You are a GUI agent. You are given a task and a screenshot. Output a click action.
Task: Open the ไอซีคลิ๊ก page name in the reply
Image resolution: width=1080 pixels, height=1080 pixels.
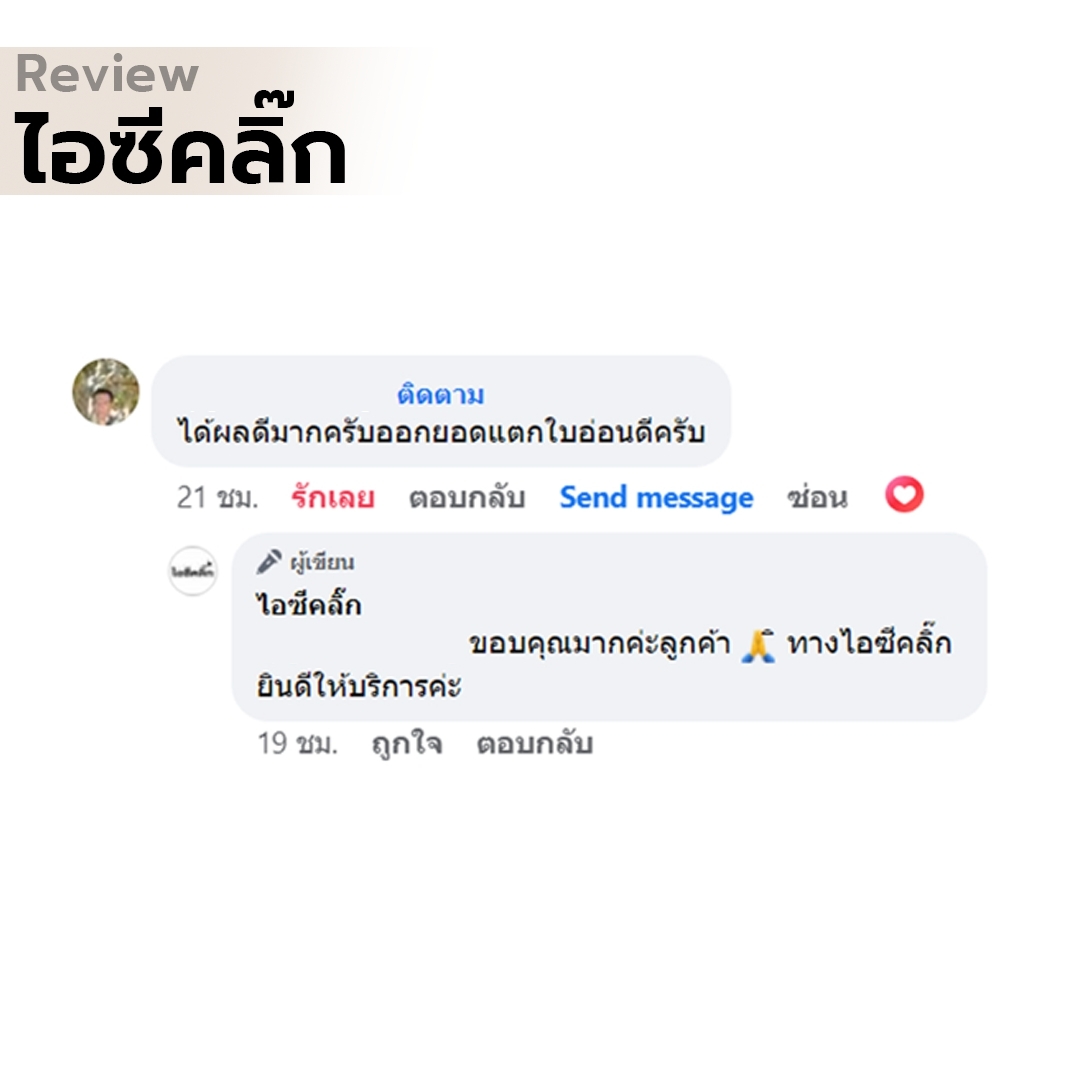coord(309,604)
